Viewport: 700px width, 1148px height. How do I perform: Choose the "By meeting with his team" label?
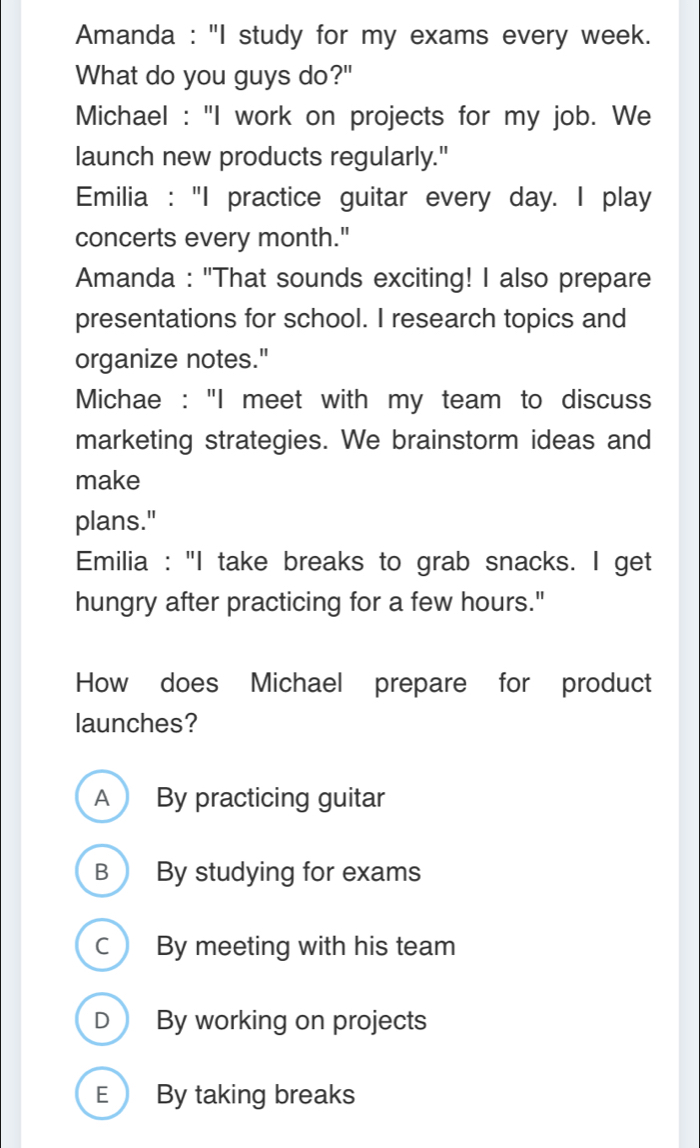306,947
